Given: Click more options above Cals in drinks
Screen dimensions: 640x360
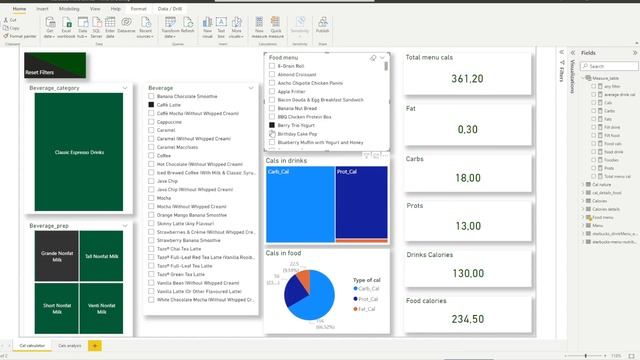Looking at the screenshot, I should 385,156.
